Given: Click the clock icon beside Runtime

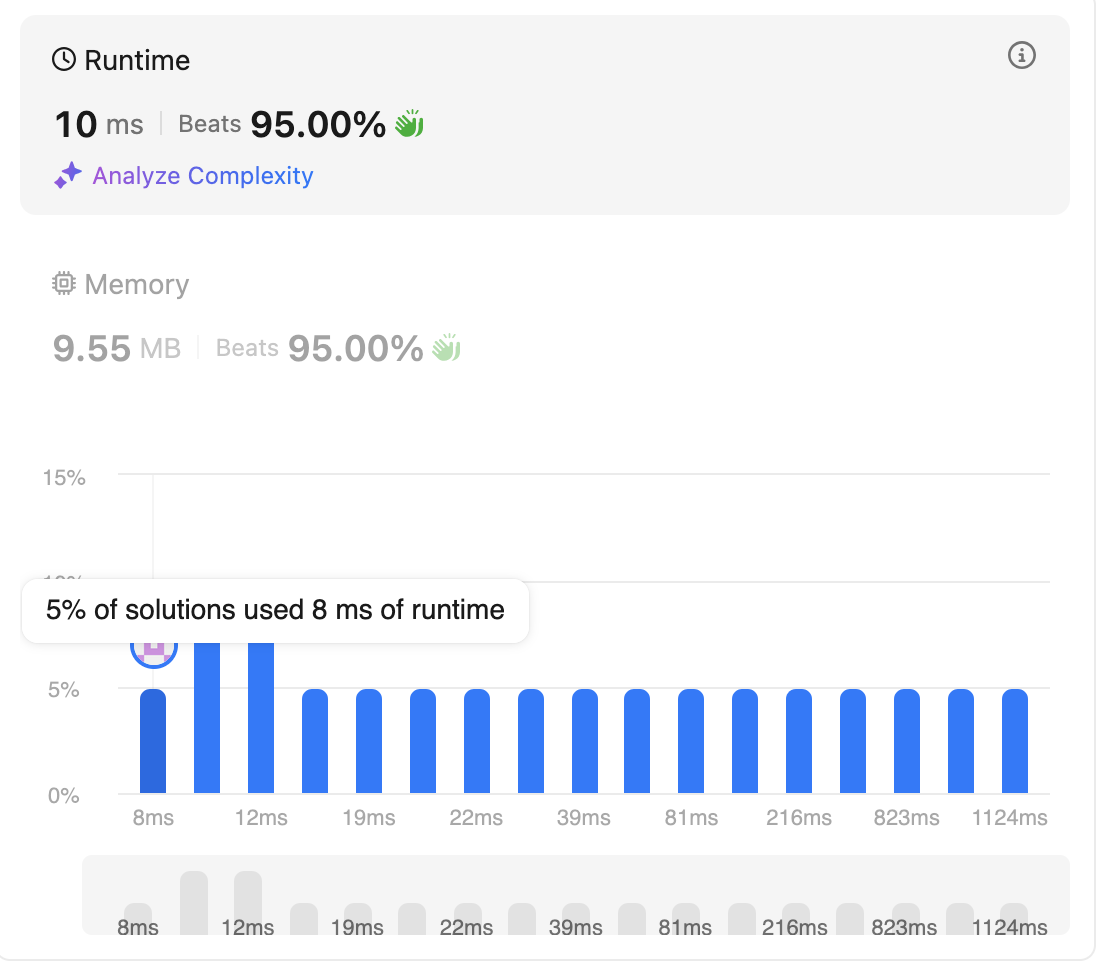Looking at the screenshot, I should (63, 60).
